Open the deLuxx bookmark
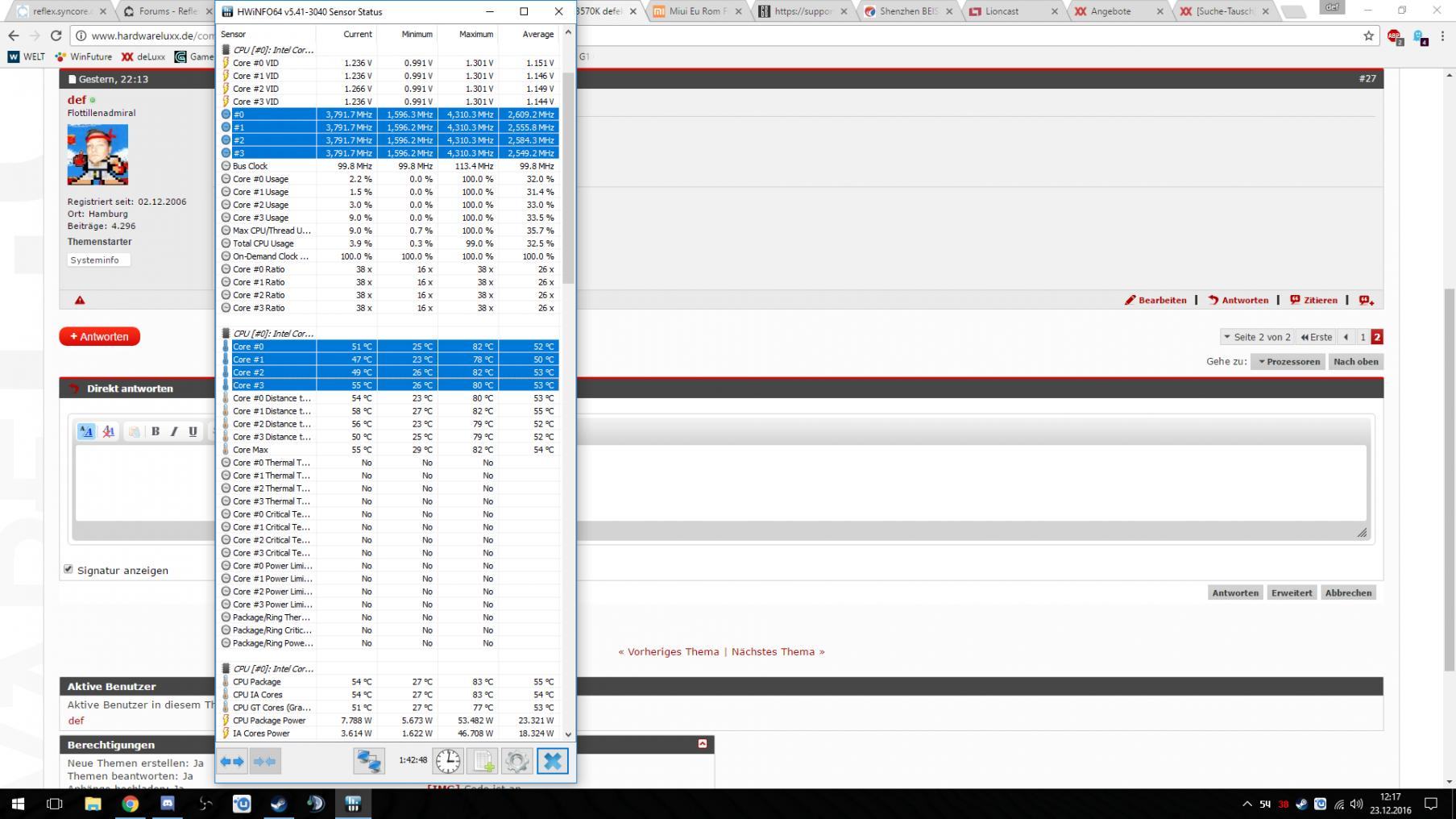 (x=143, y=57)
